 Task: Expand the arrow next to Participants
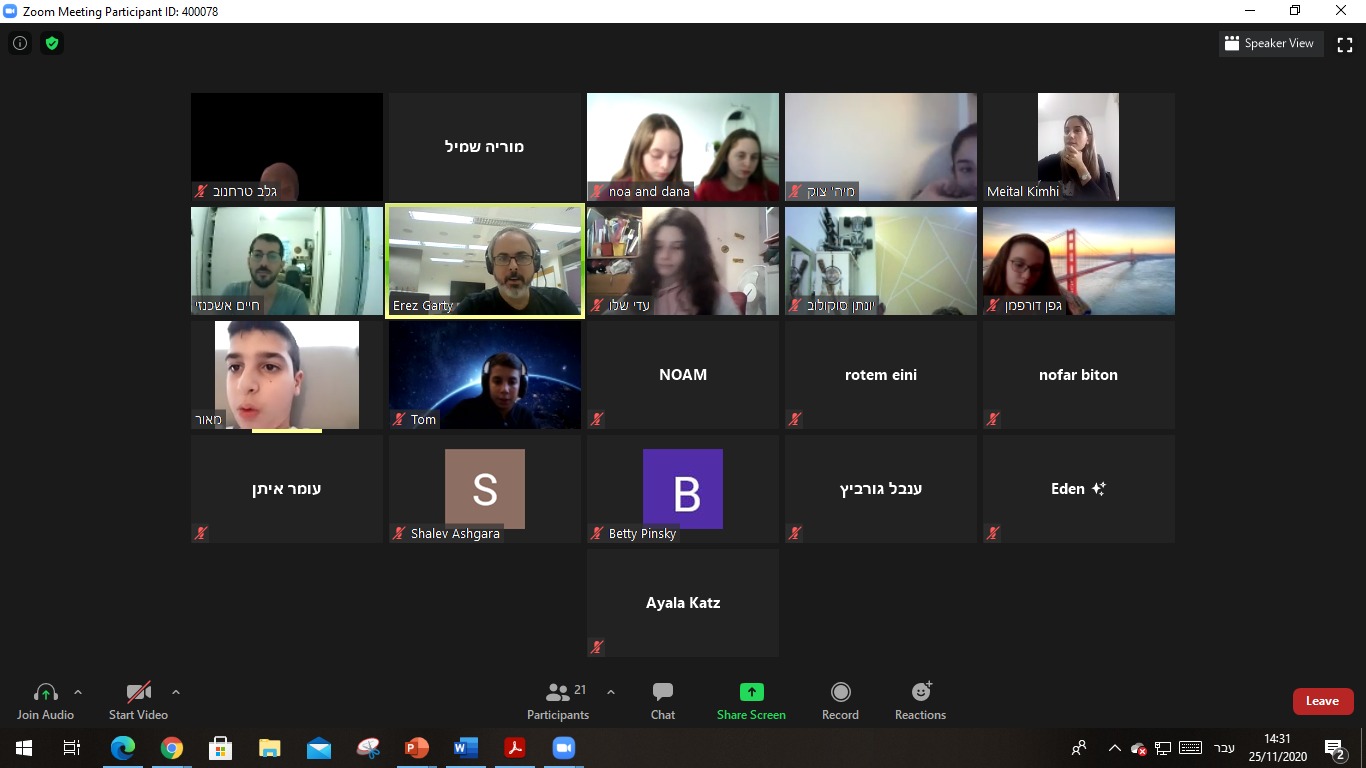[x=611, y=692]
